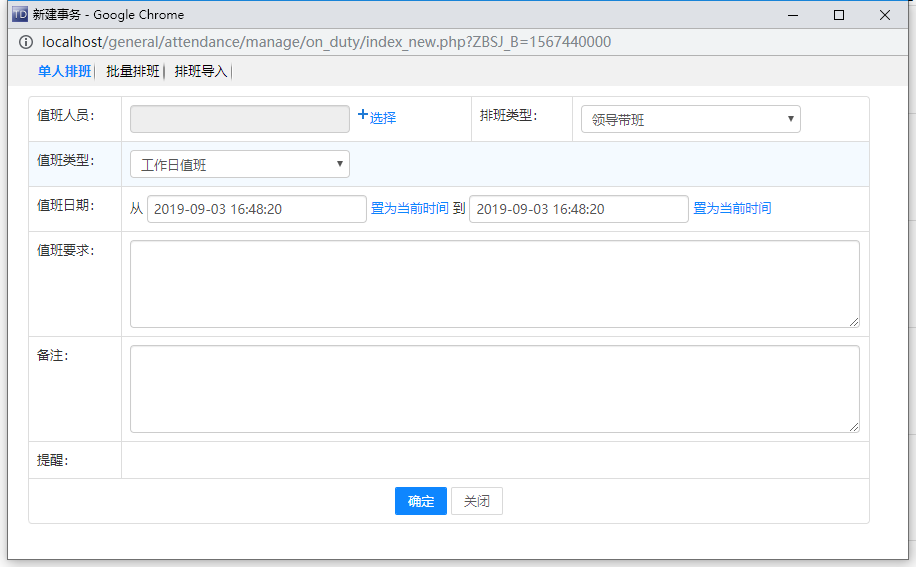Expand the 值班类型 dropdown showing 工作日值班
The image size is (916, 567).
pyautogui.click(x=239, y=165)
